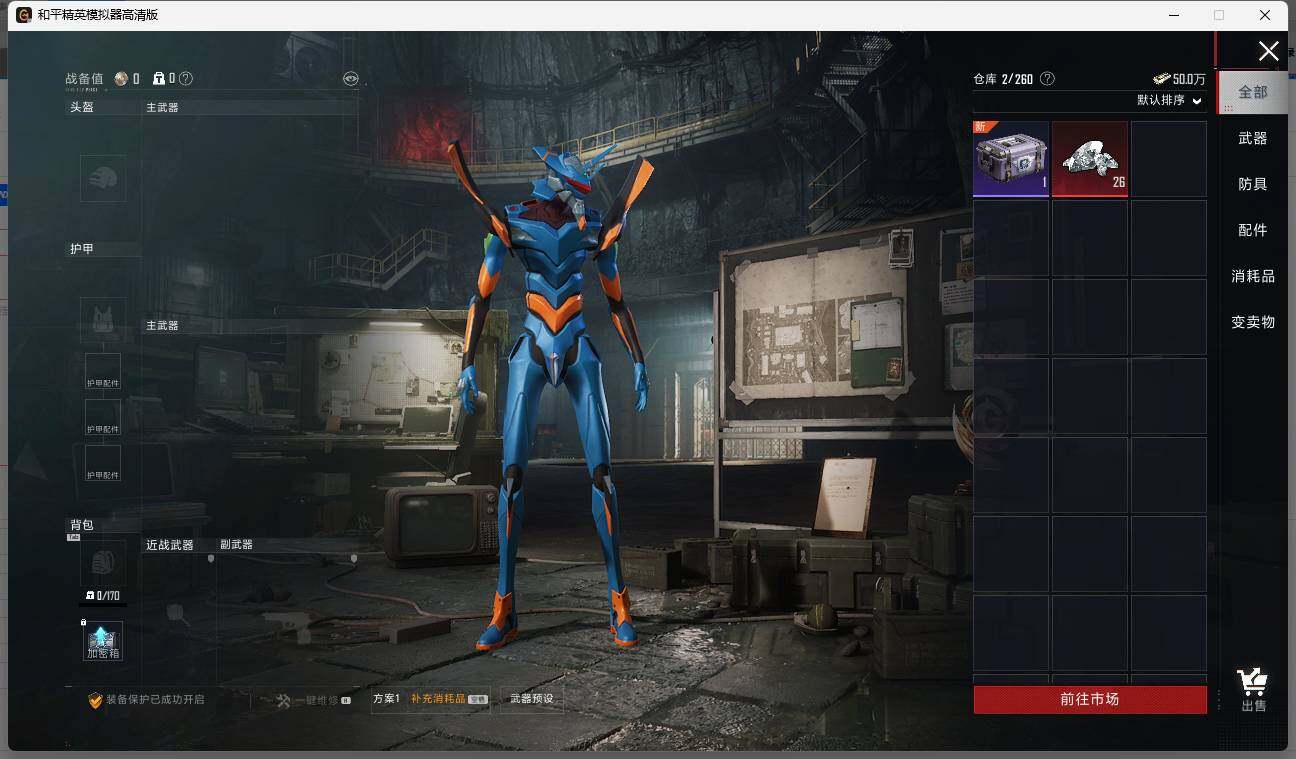Click the 战备值 coin icon

pos(121,78)
